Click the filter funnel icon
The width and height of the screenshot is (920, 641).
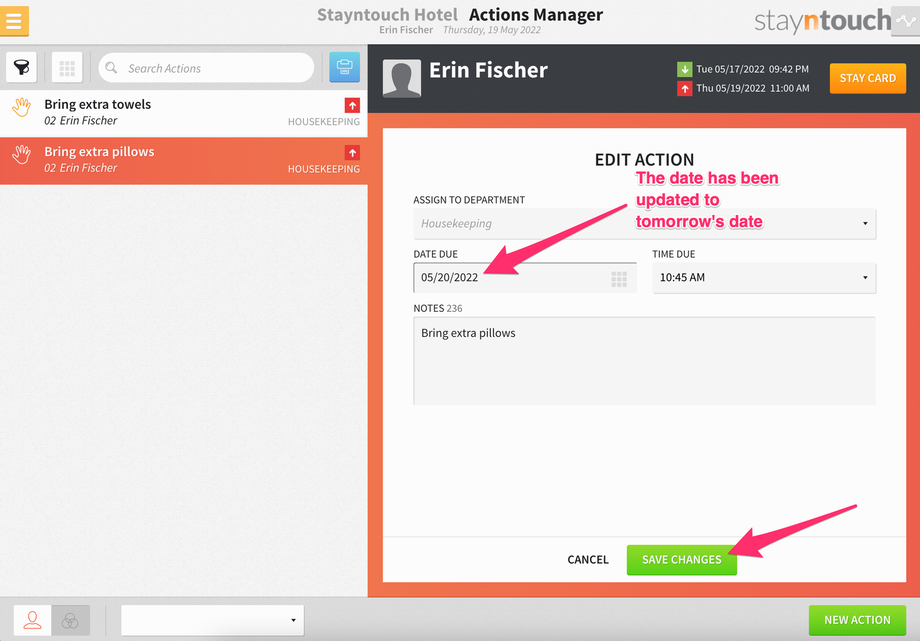coord(22,68)
